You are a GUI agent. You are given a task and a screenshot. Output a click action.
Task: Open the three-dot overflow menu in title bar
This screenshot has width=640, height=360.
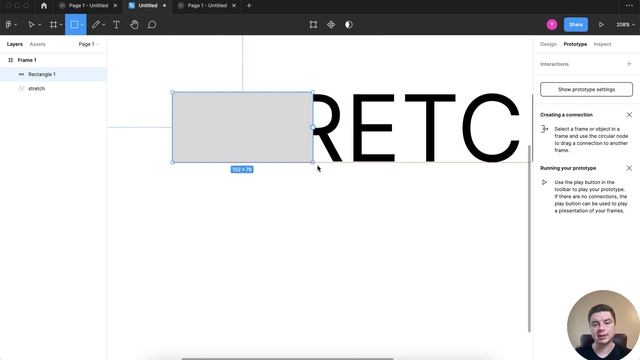[x=629, y=6]
